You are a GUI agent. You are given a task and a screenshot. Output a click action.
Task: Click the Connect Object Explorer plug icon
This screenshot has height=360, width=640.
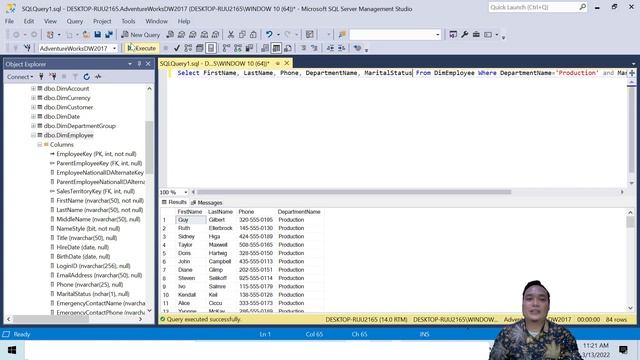click(41, 76)
